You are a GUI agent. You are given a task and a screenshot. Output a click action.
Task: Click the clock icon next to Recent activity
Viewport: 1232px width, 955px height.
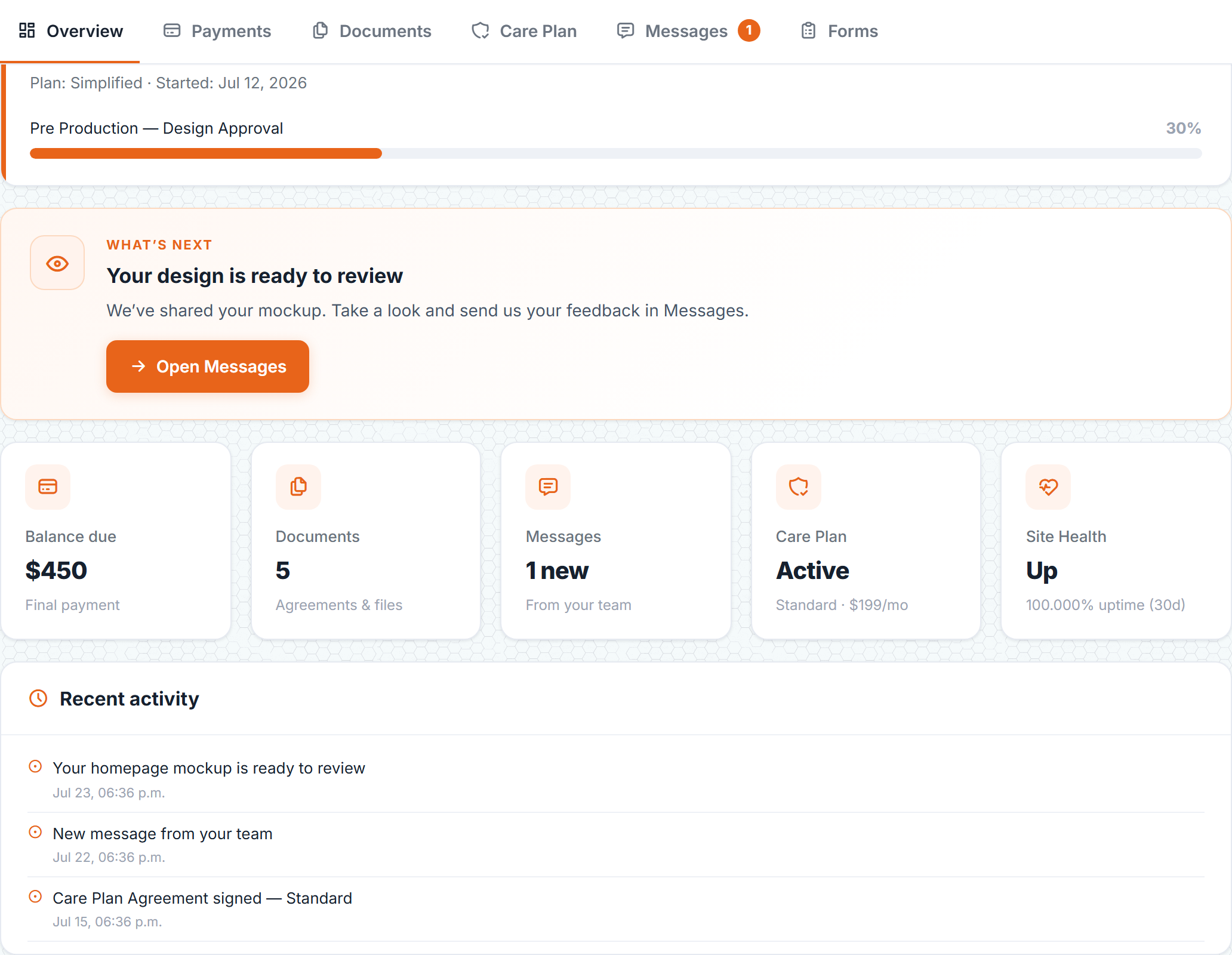(38, 698)
